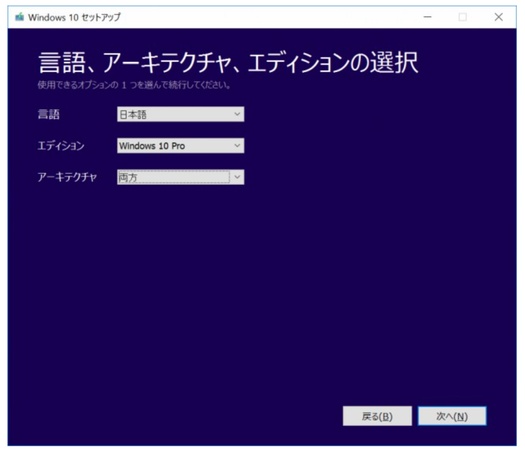Click the 言語 label text
Viewport: 525px width, 450px height.
(49, 115)
